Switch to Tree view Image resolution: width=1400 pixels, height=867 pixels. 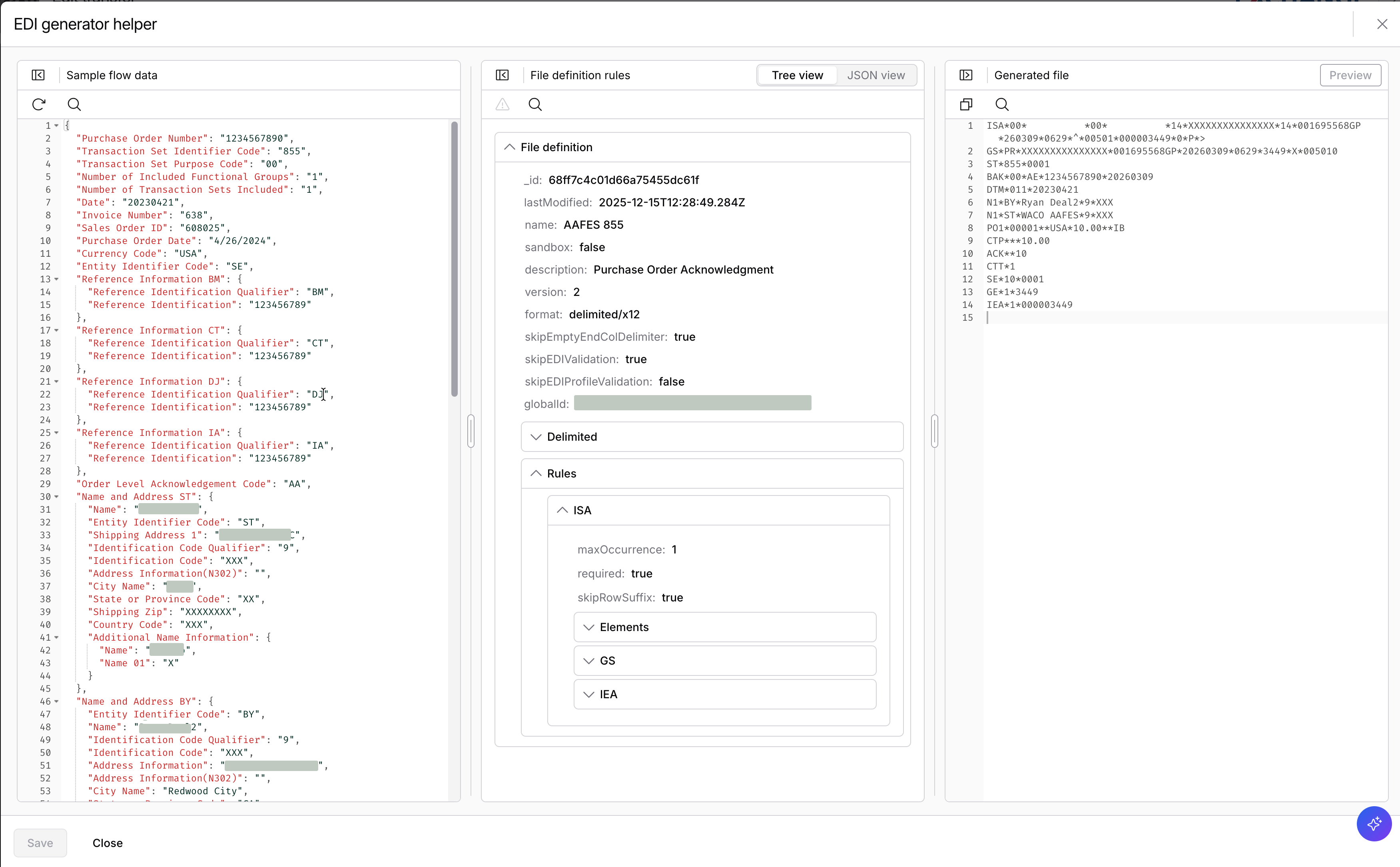pos(797,75)
